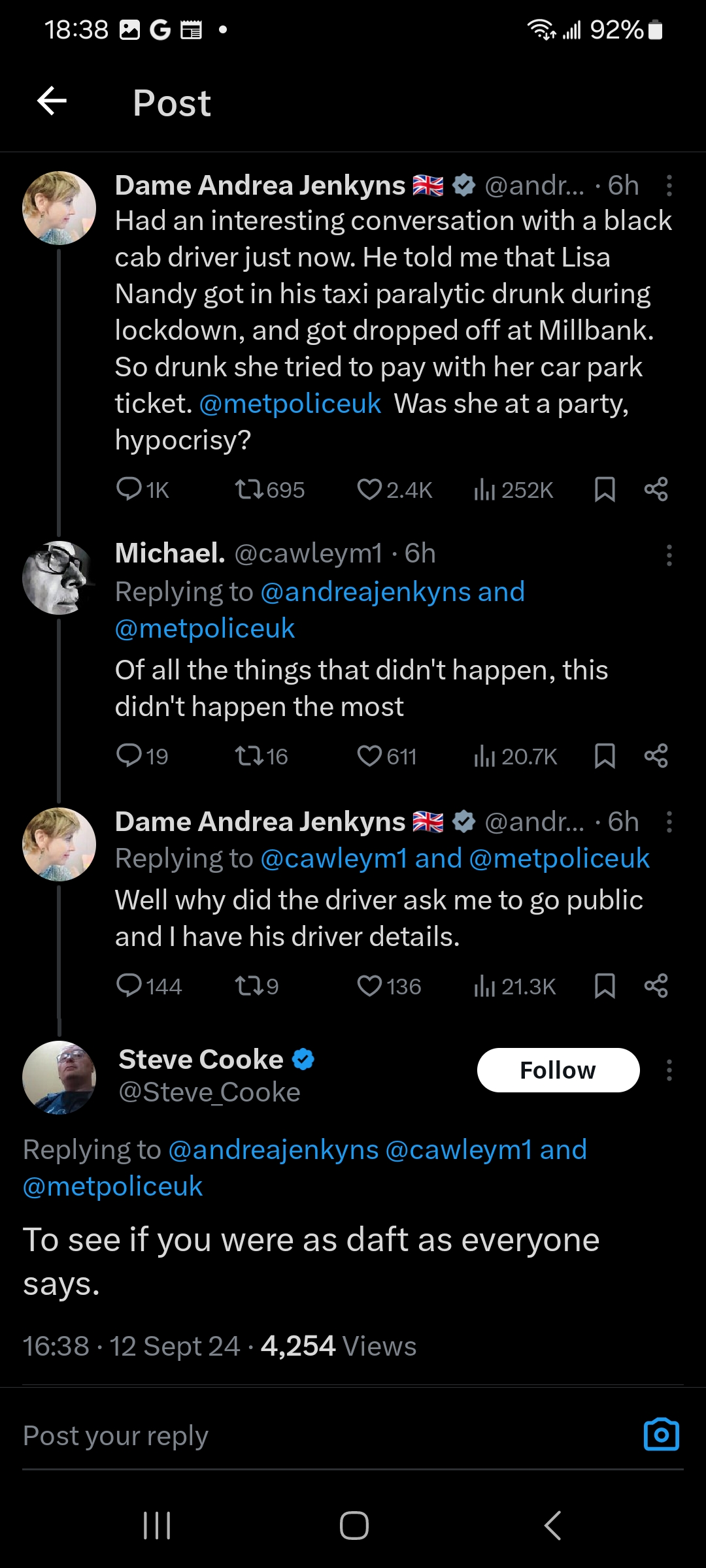Open Steve Cooke's profile picture

tap(59, 1077)
